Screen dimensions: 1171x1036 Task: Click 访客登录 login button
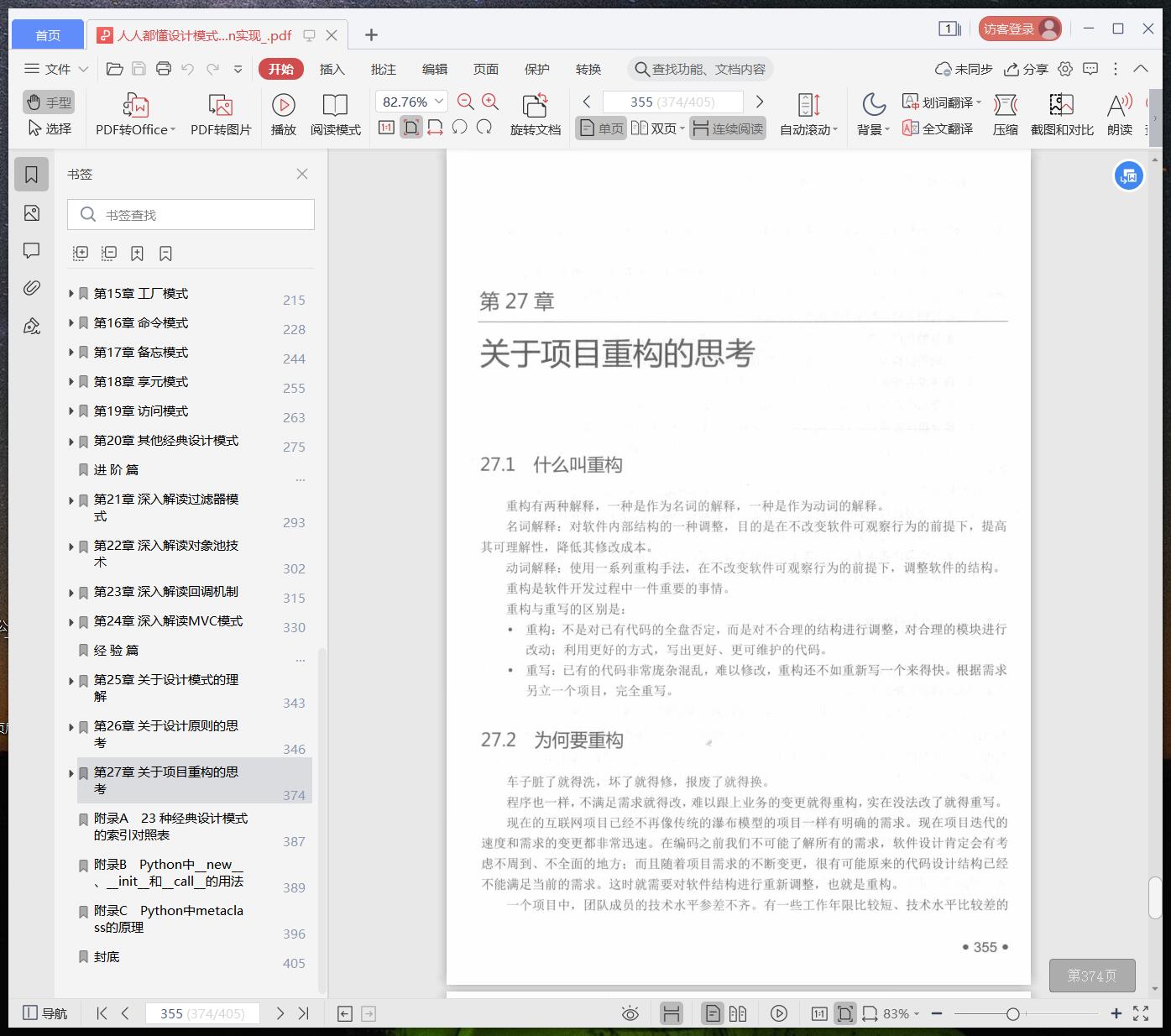point(1020,29)
